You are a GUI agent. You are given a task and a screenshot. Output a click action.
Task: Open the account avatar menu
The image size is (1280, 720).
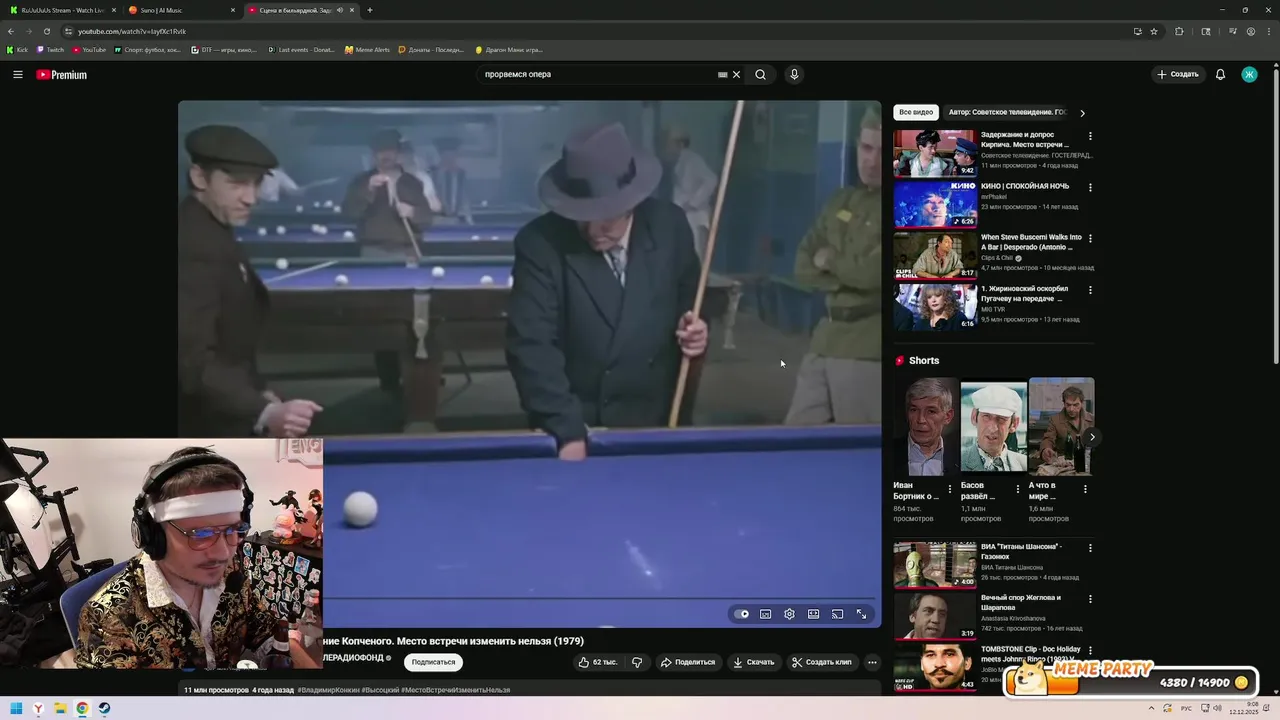[1249, 74]
